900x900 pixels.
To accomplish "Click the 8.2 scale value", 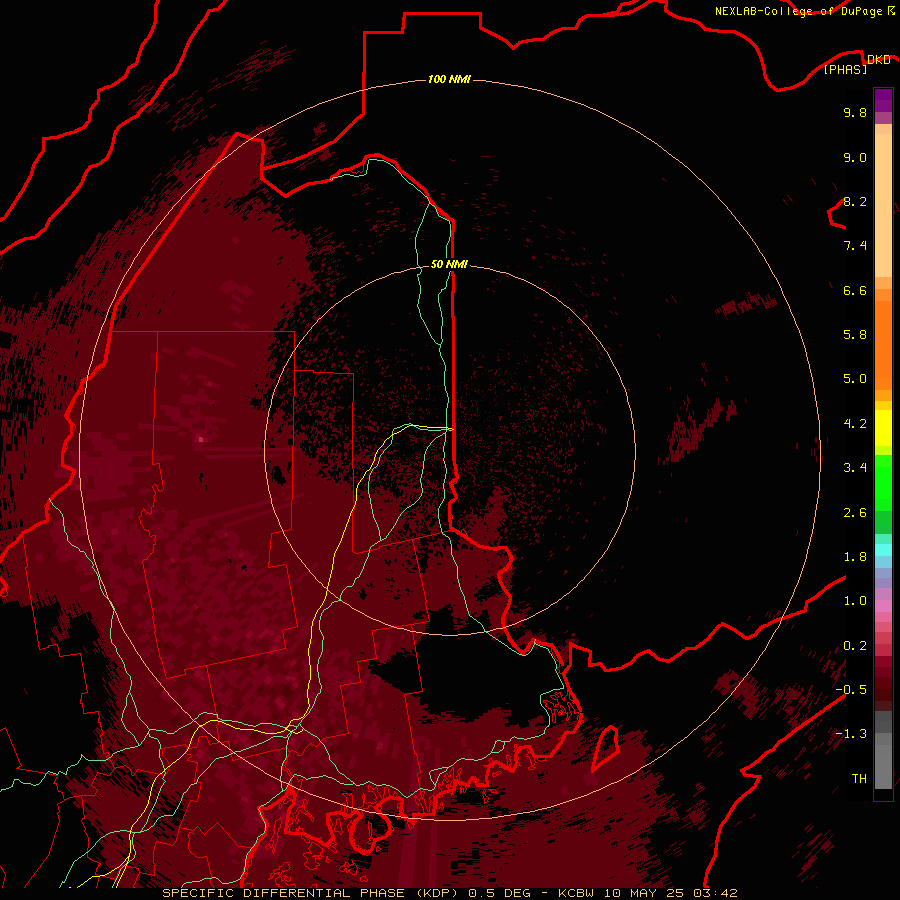I will pyautogui.click(x=855, y=201).
